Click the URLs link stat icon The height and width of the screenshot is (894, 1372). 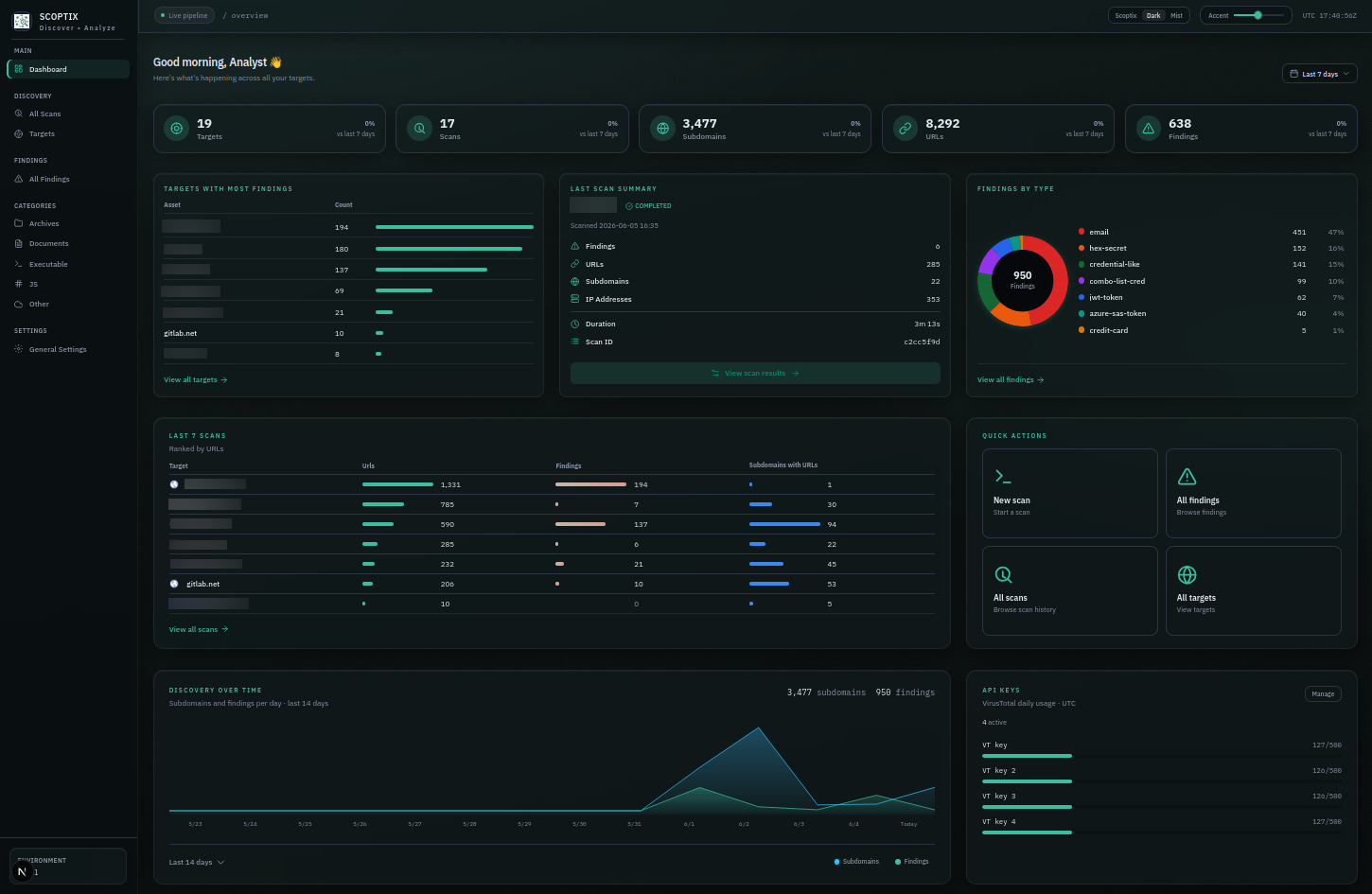coord(906,129)
